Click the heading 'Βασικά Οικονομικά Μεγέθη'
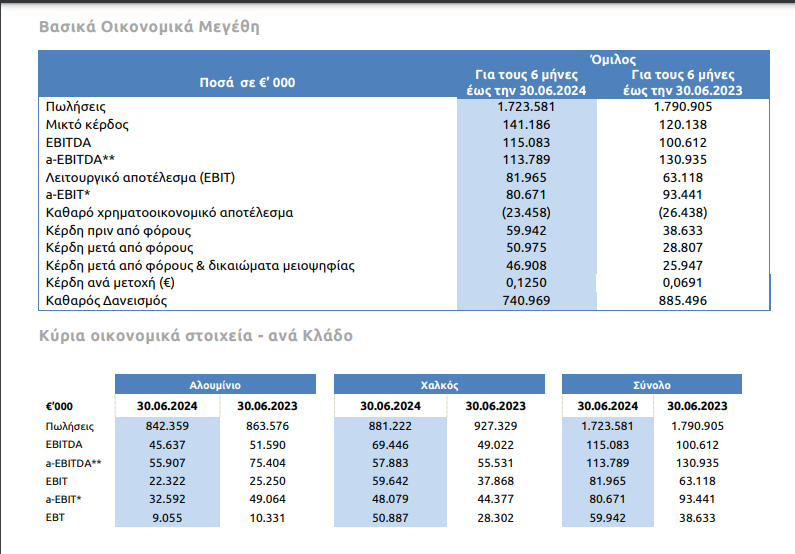The image size is (795, 554). [x=149, y=27]
